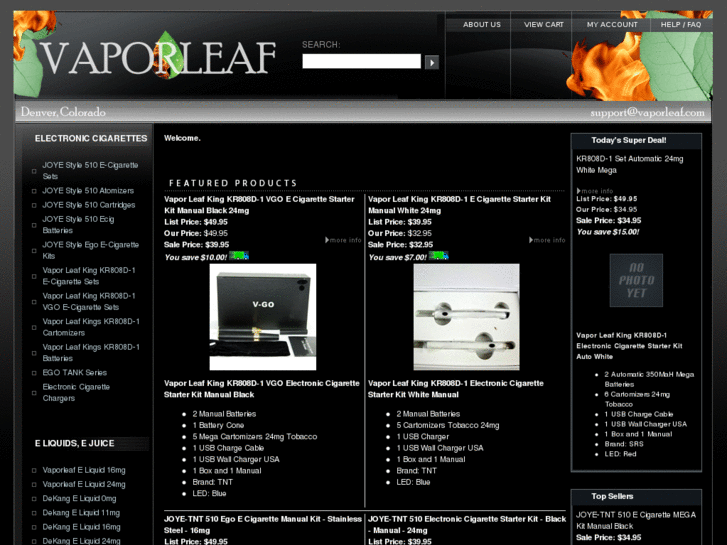Image resolution: width=727 pixels, height=545 pixels.
Task: Click the support@vaporleaf.com email link
Action: point(647,113)
